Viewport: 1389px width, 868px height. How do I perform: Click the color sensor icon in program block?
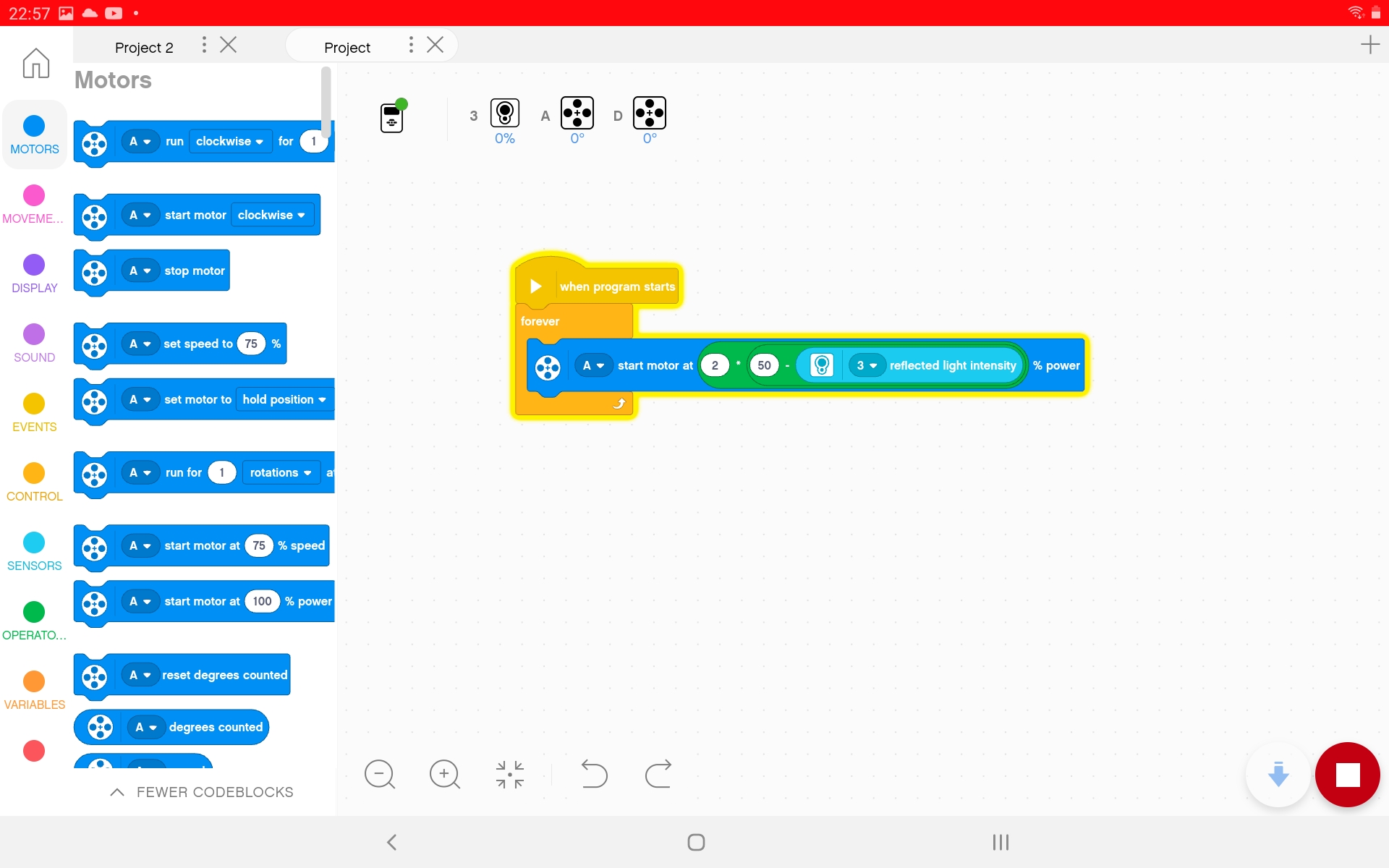click(821, 365)
